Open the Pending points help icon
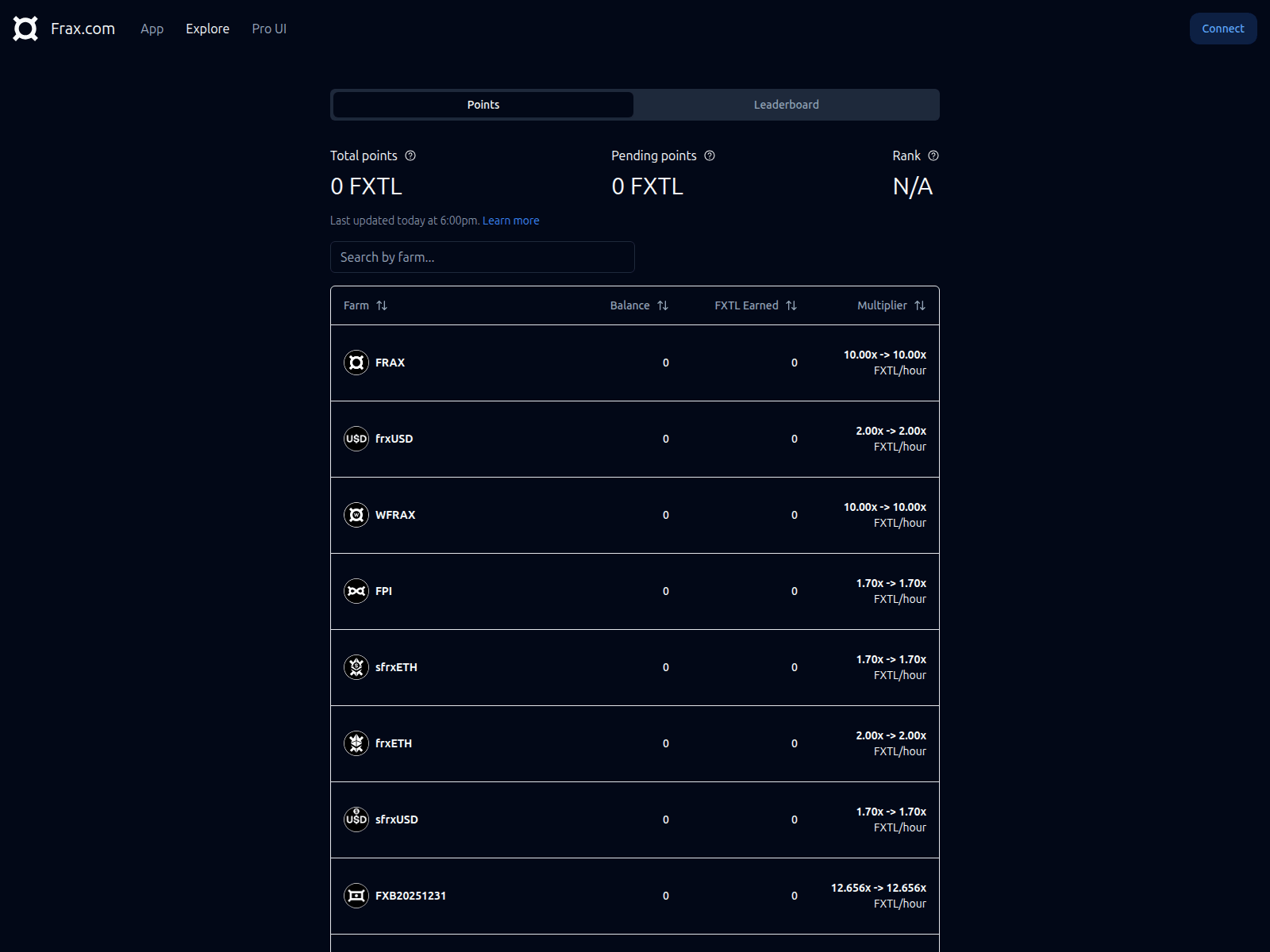This screenshot has height=952, width=1270. coord(710,155)
